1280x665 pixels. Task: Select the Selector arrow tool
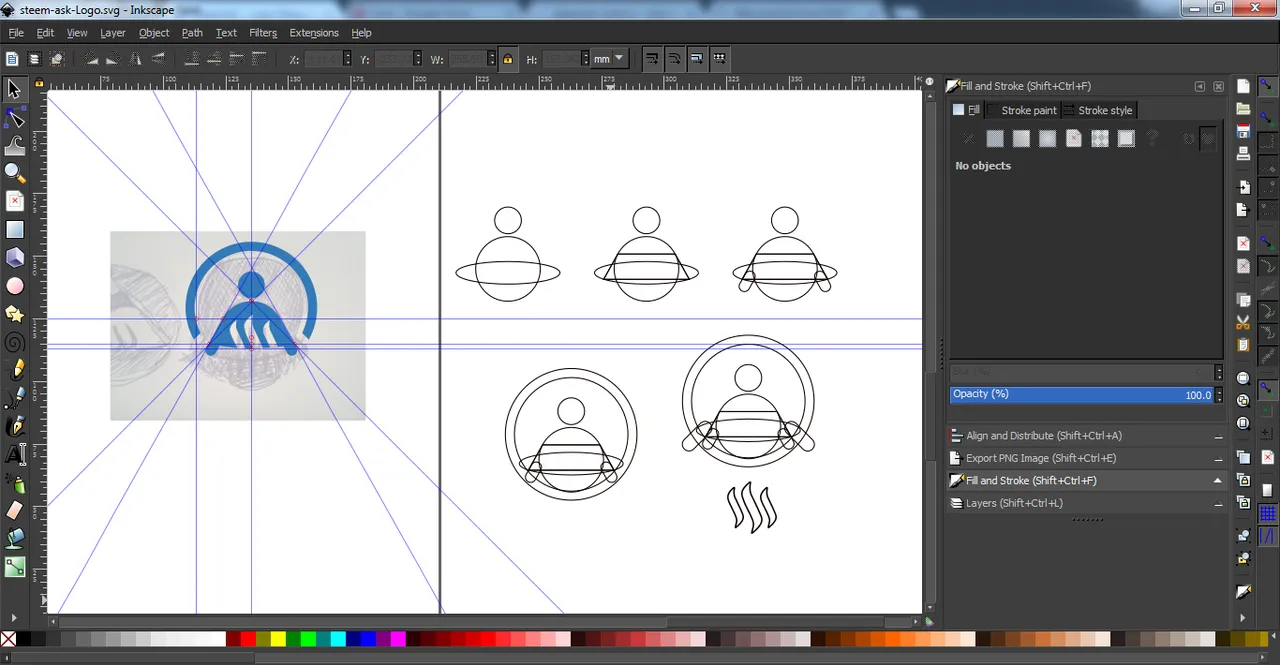(x=14, y=90)
